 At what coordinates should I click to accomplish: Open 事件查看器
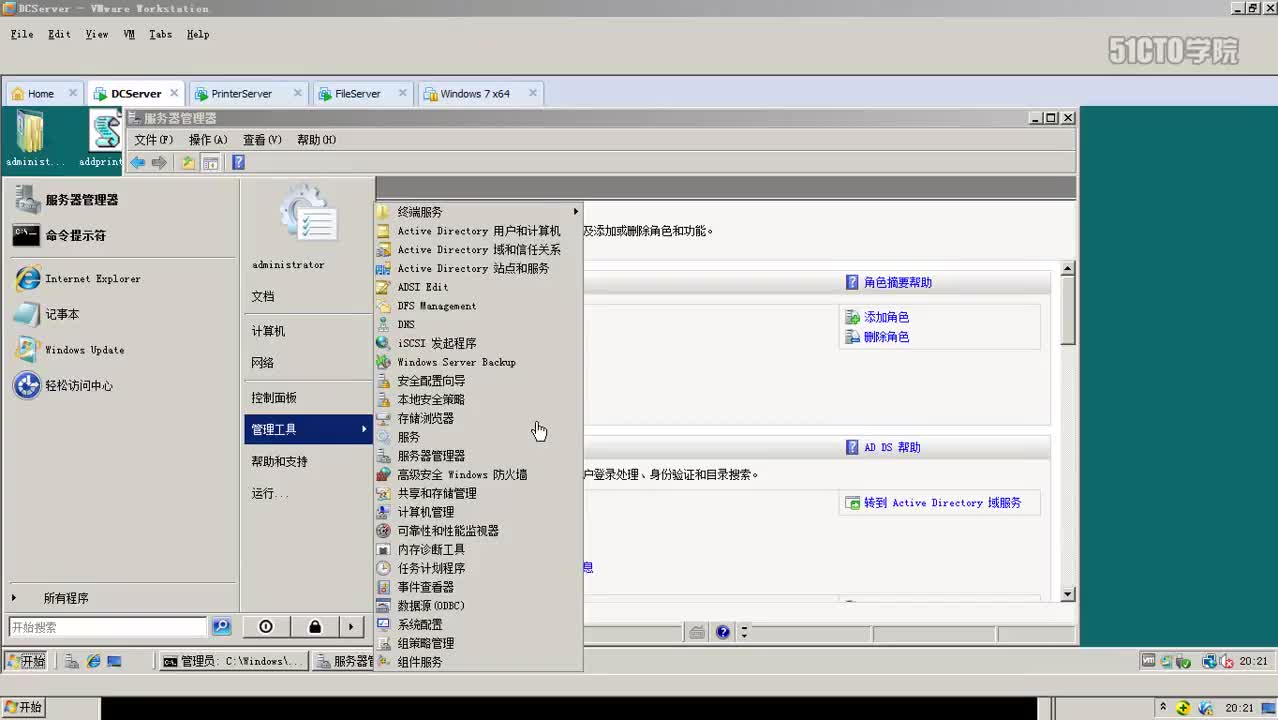478,587
